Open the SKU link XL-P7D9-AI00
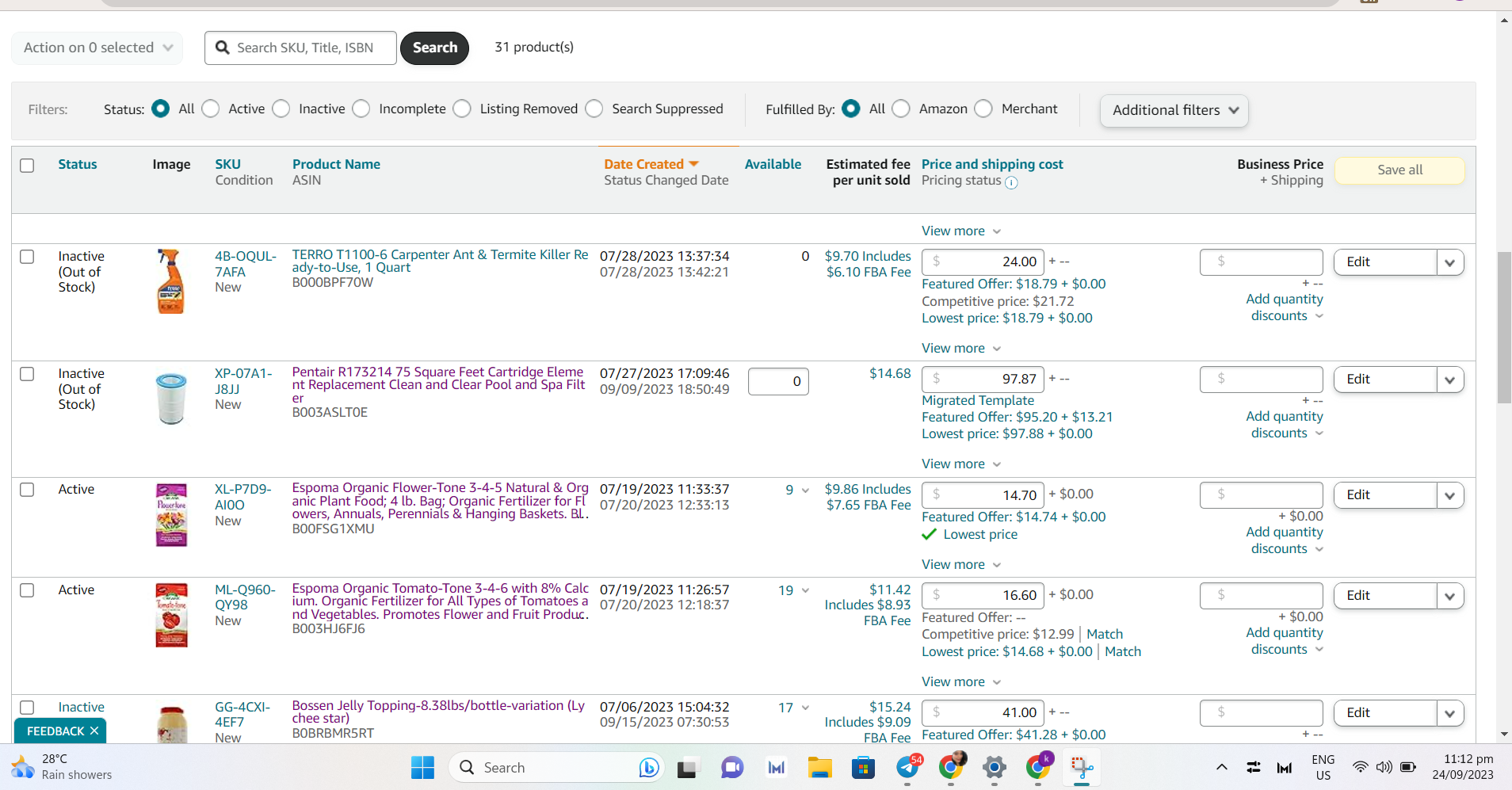This screenshot has height=790, width=1512. pyautogui.click(x=243, y=497)
